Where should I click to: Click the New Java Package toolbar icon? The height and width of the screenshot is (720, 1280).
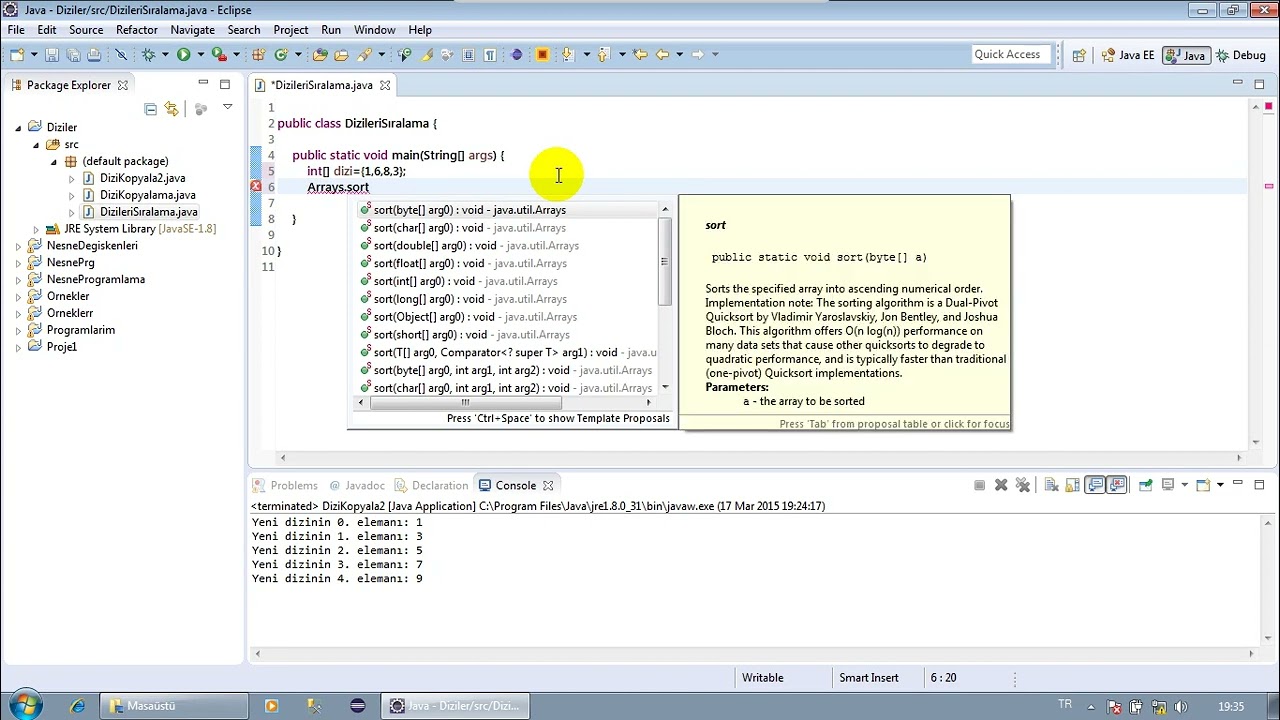click(258, 55)
